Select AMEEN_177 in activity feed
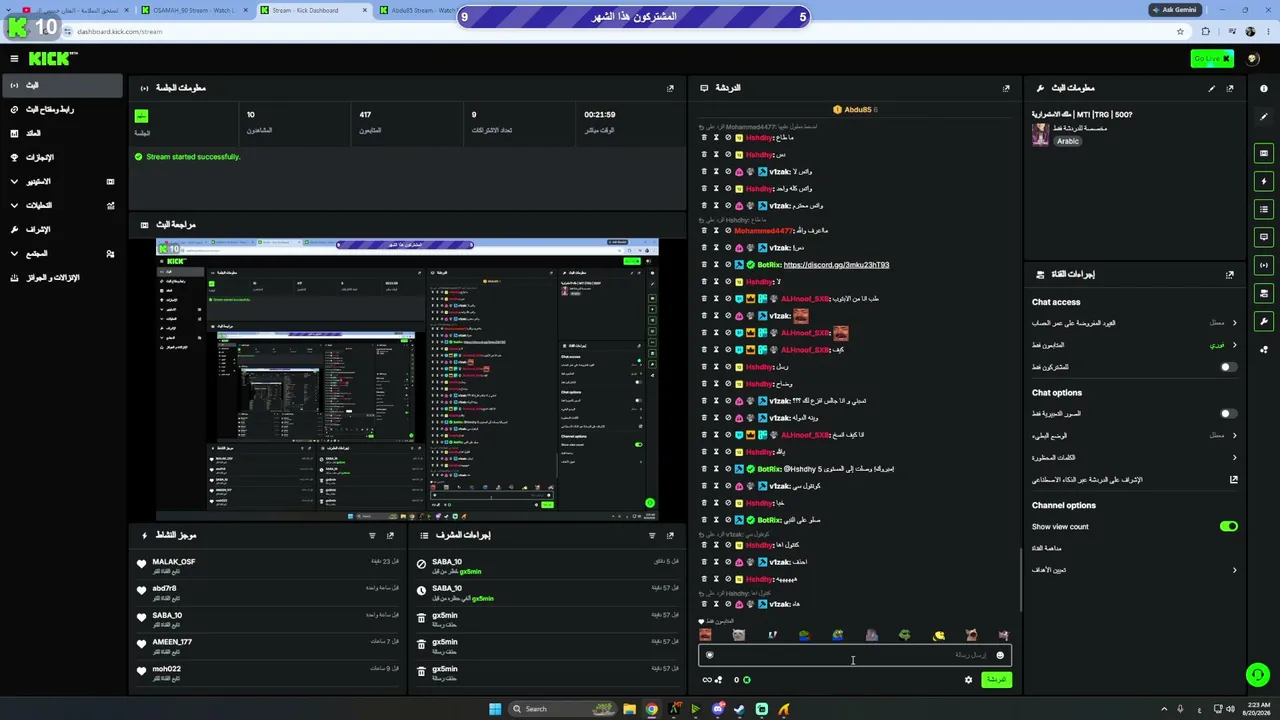 pos(172,642)
